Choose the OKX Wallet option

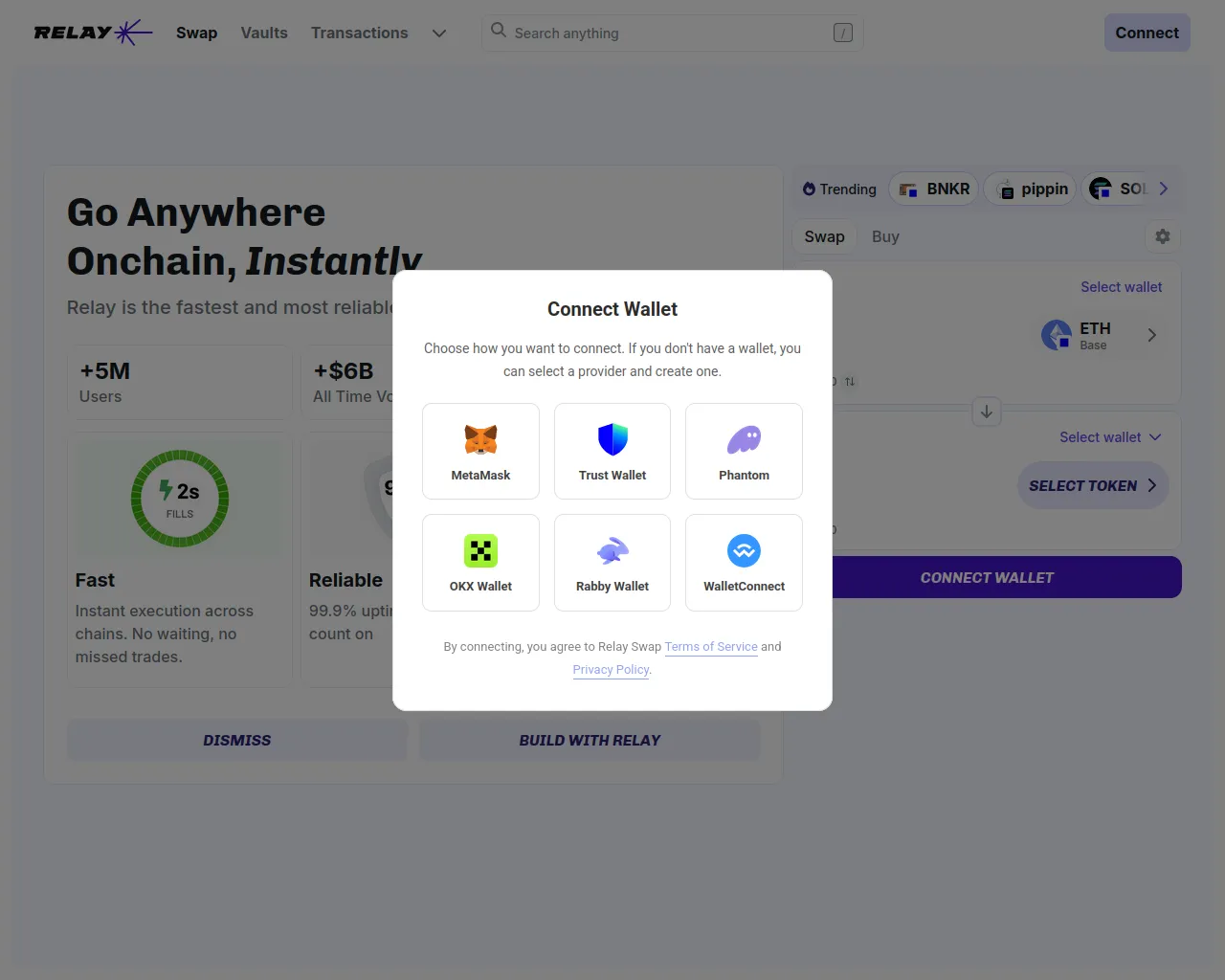pyautogui.click(x=480, y=563)
